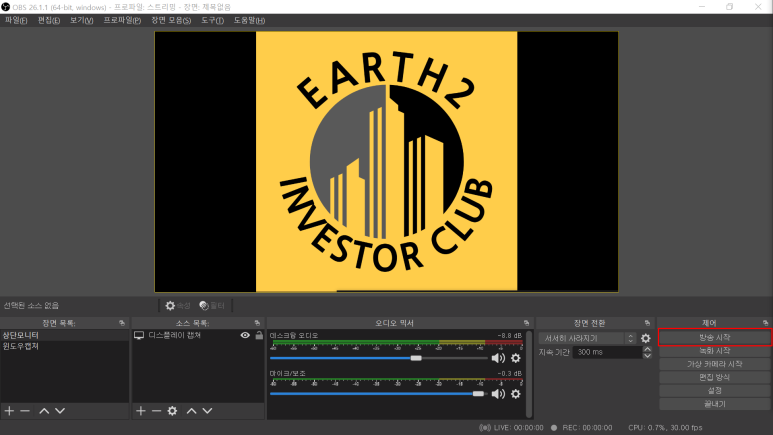Increase 지속 기간 duration with up arrow

647,349
